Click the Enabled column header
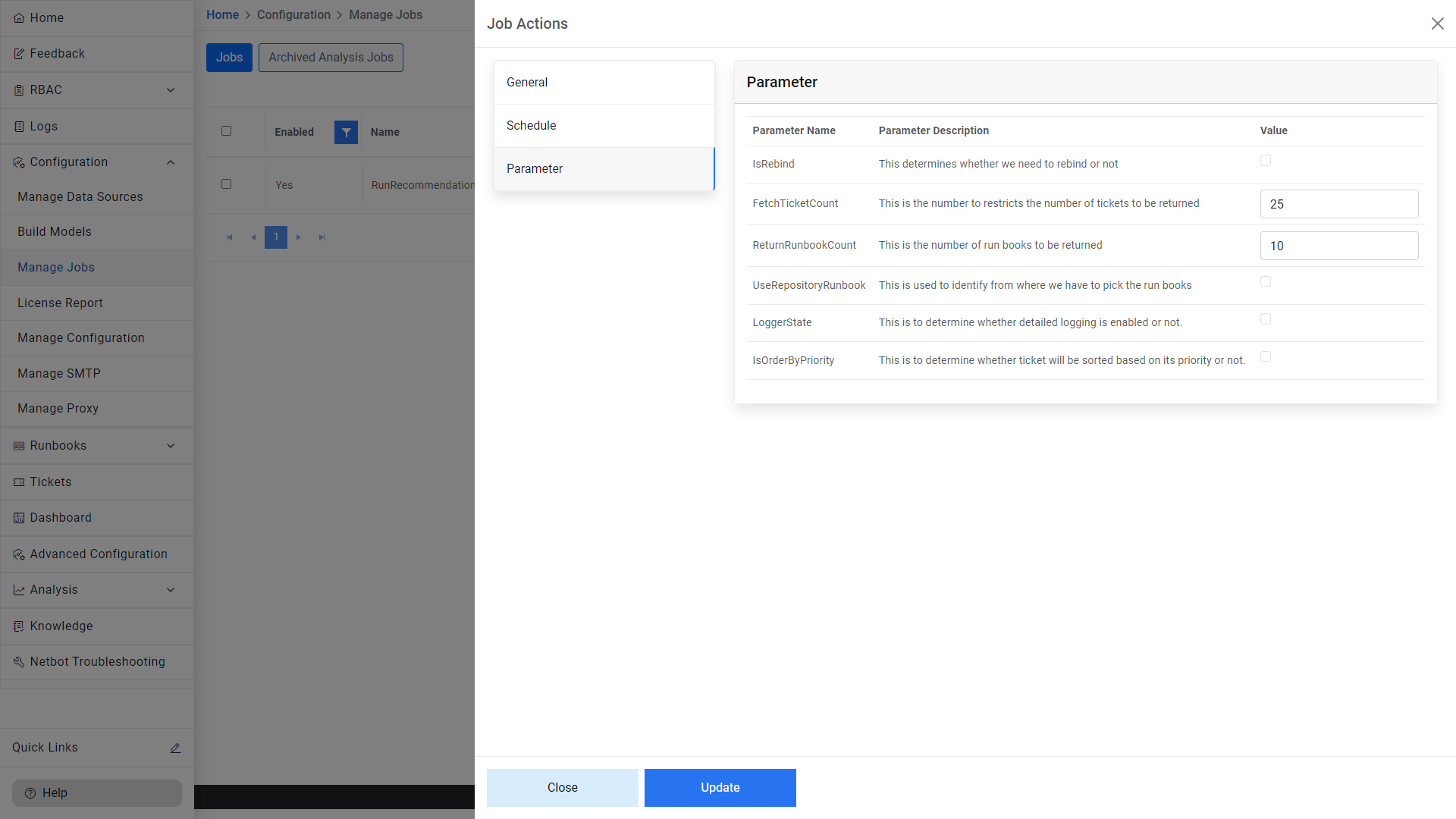1456x819 pixels. [x=294, y=132]
